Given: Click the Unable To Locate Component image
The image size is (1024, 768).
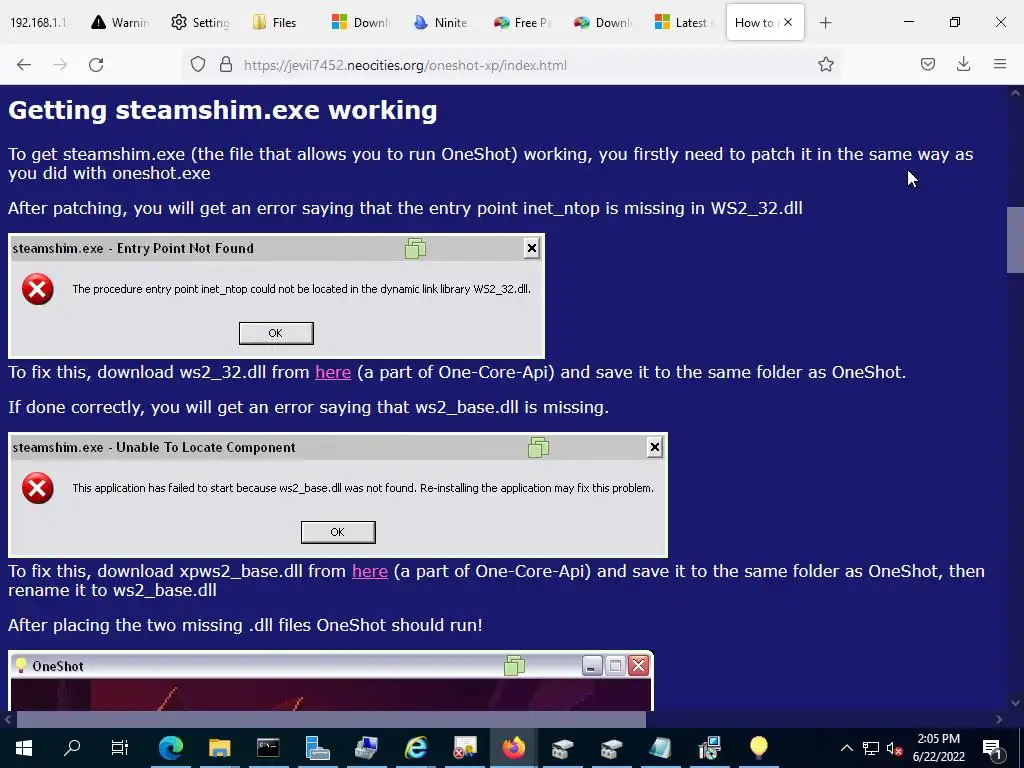Looking at the screenshot, I should [x=338, y=495].
